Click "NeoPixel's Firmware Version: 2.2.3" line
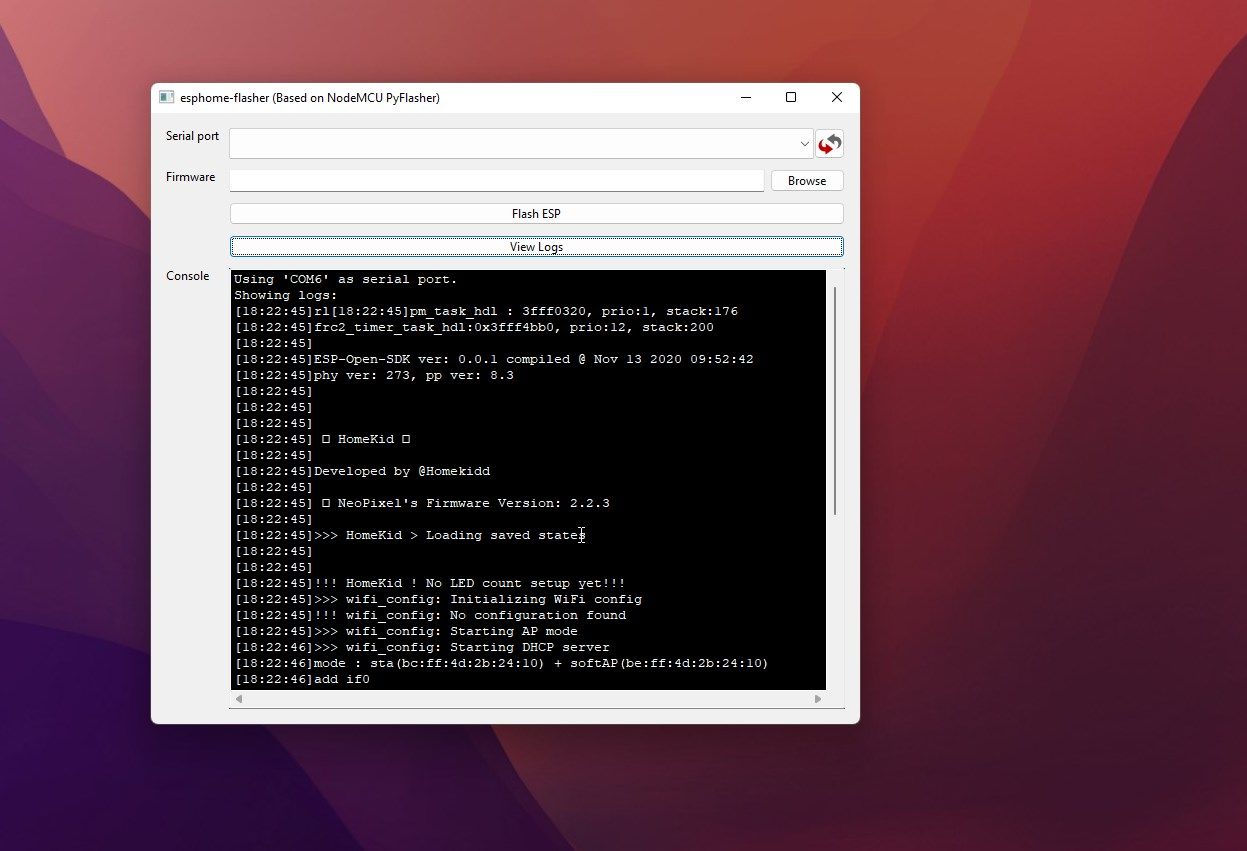Viewport: 1247px width, 851px height. click(x=422, y=503)
